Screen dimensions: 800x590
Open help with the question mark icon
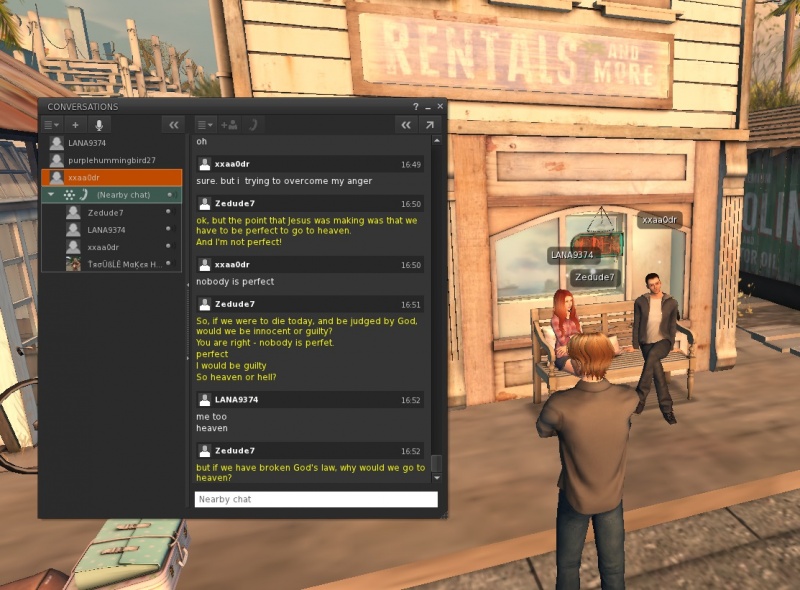click(x=416, y=107)
